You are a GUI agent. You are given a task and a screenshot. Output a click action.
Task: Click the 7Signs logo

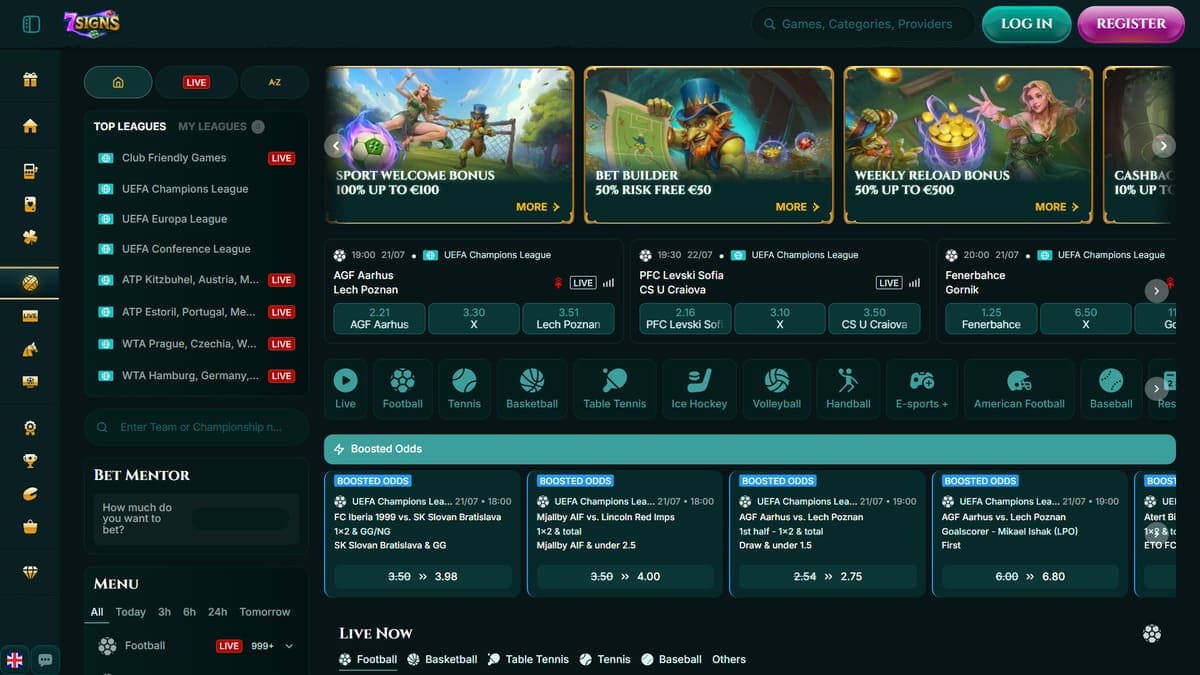click(x=91, y=23)
